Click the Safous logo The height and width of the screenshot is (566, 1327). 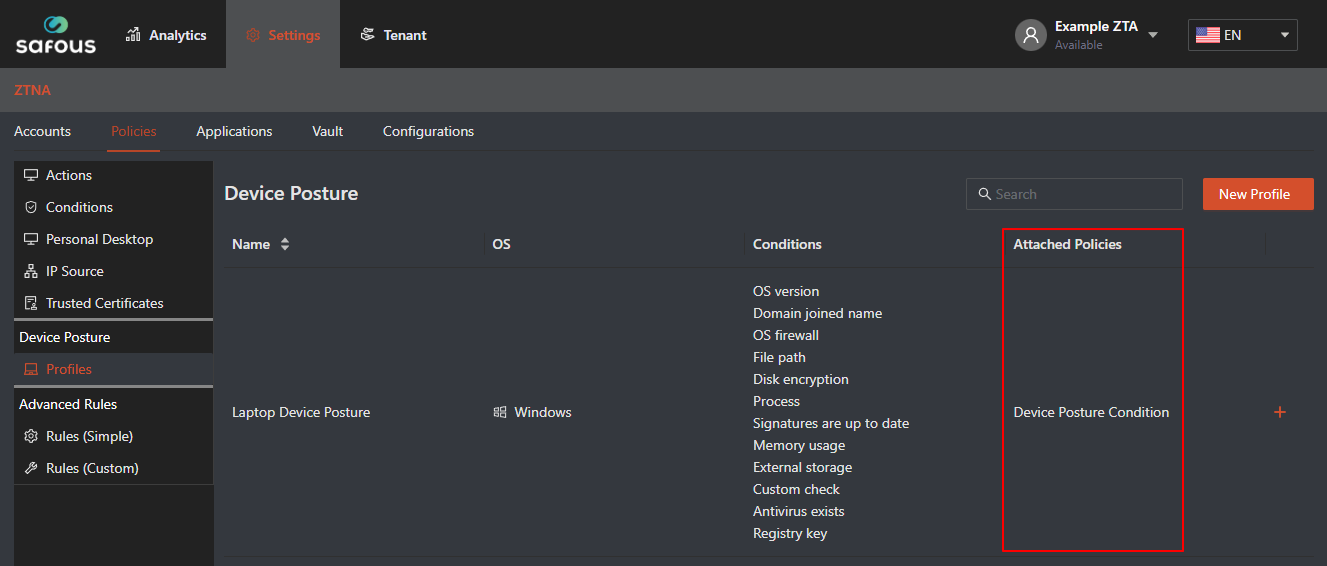[56, 34]
